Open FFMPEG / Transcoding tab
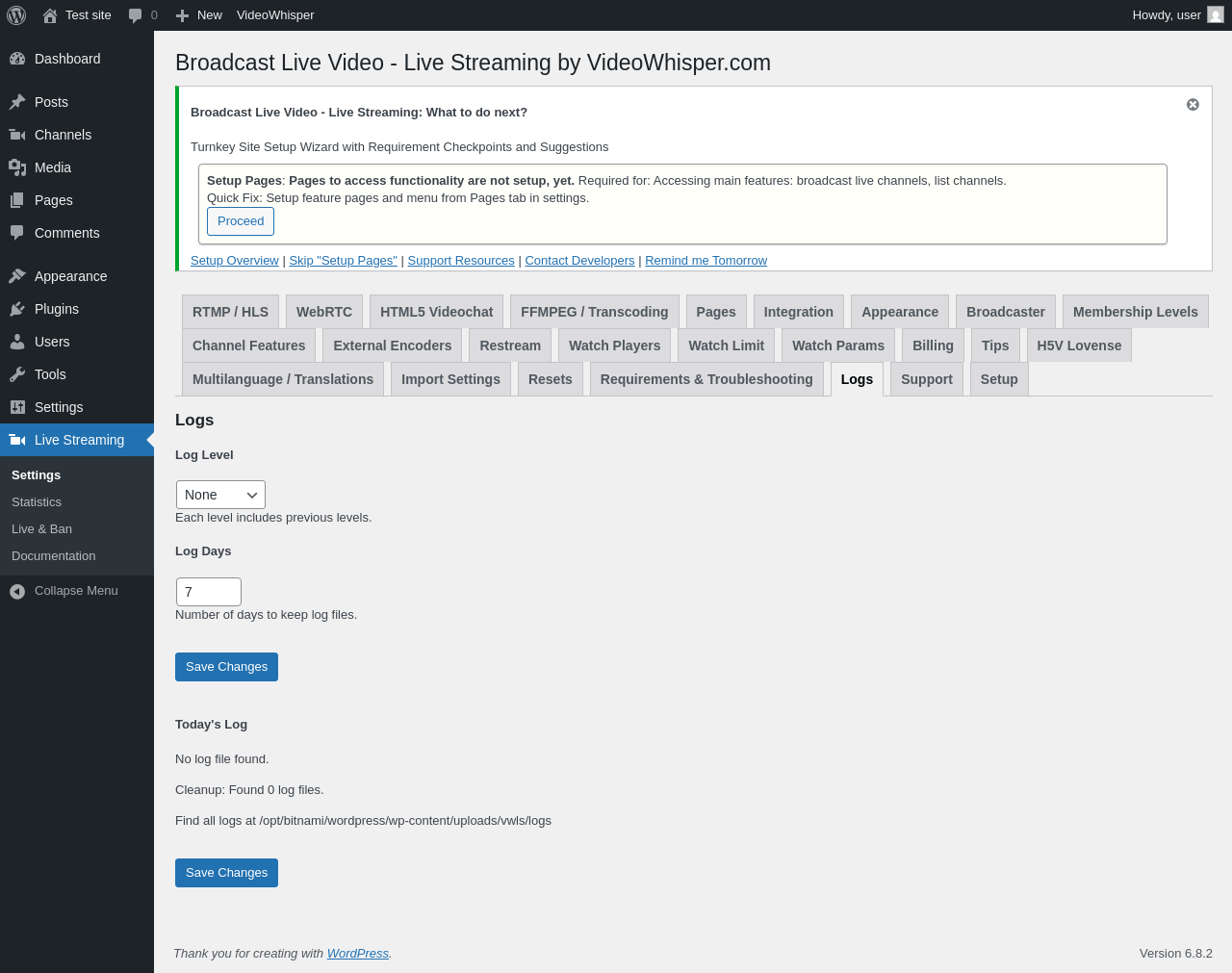This screenshot has width=1232, height=973. [x=594, y=312]
